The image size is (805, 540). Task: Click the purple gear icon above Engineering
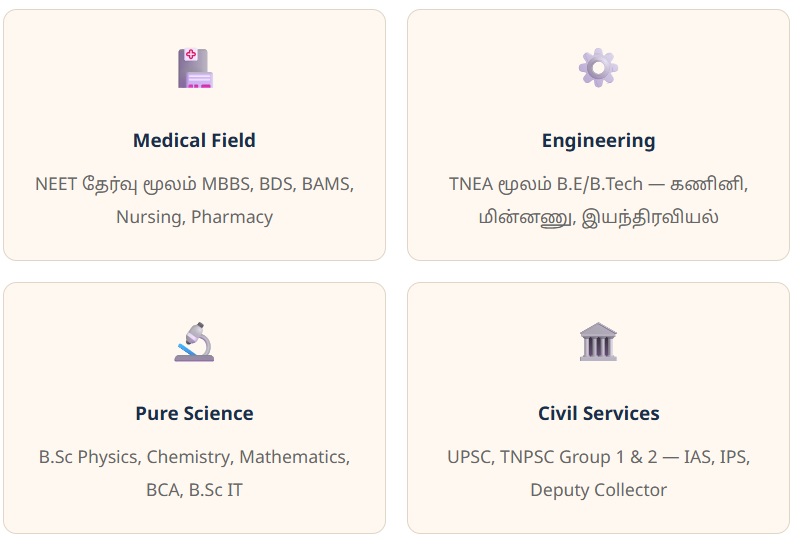coord(598,68)
